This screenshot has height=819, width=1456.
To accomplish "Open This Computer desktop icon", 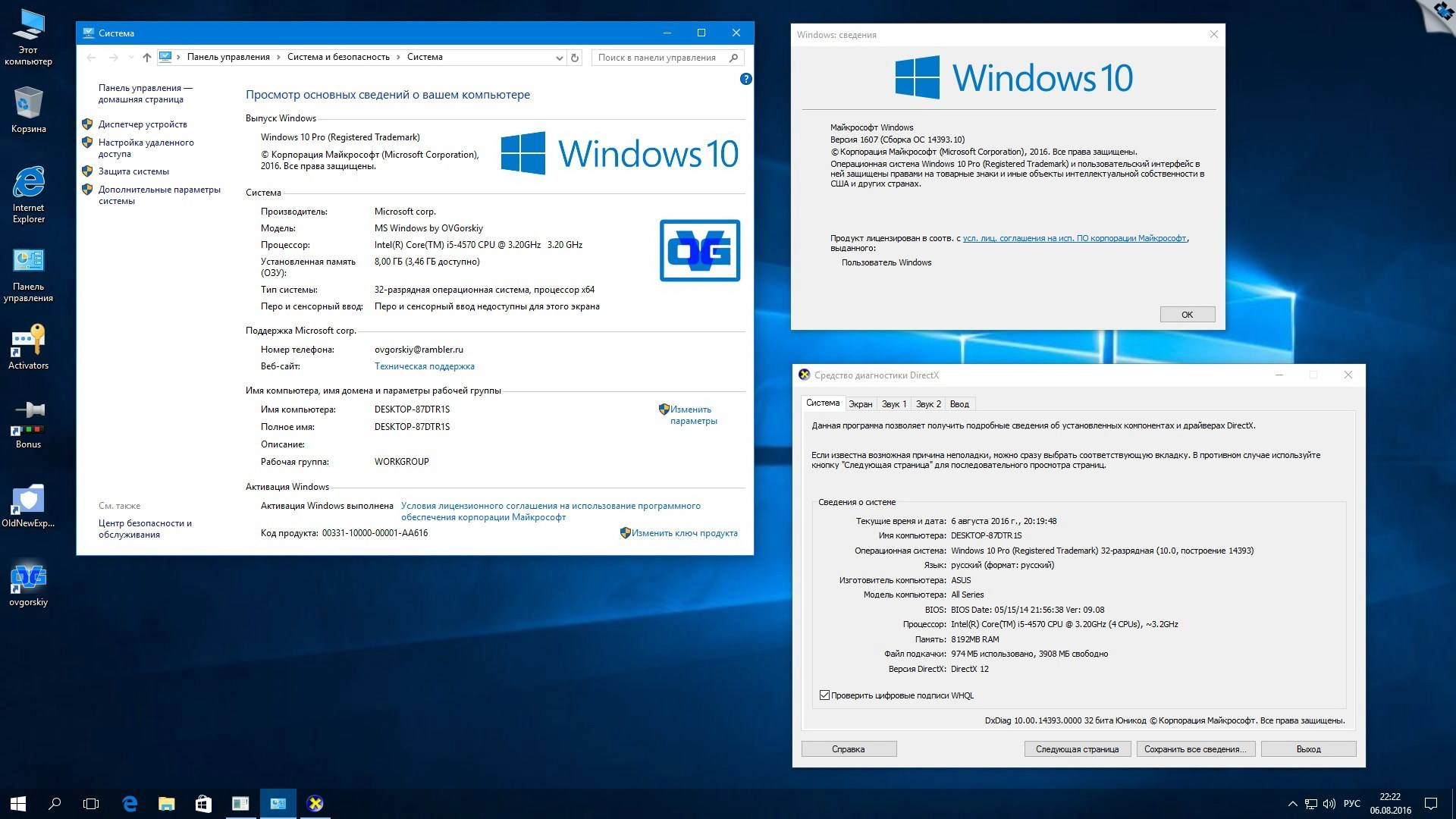I will 28,37.
